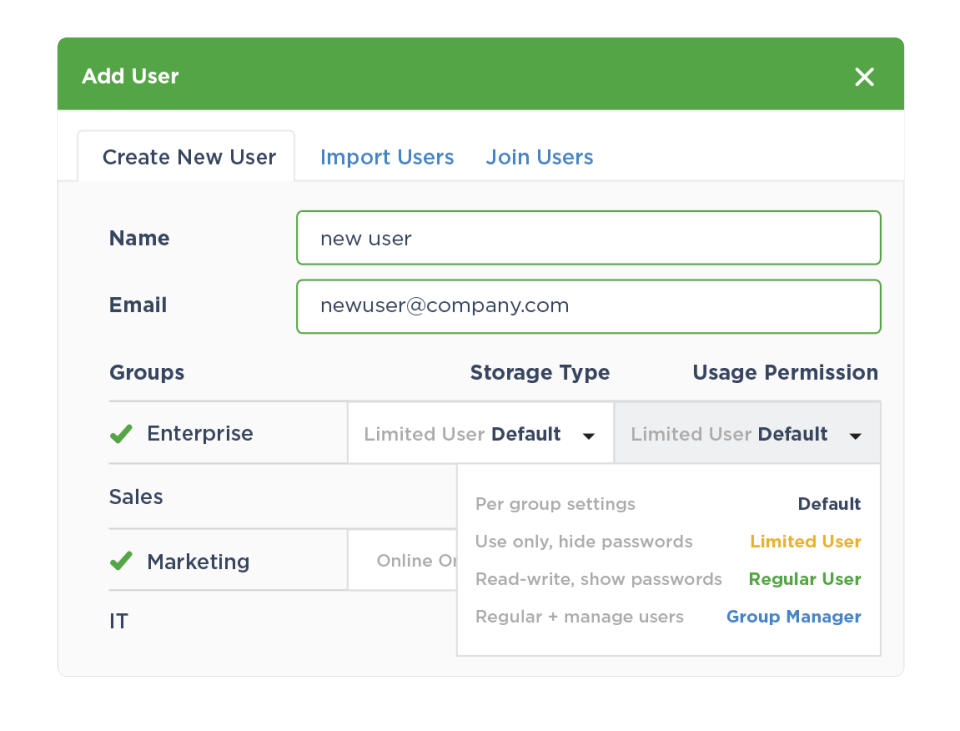The height and width of the screenshot is (731, 960).
Task: Select the IT group row
Action: click(x=119, y=621)
